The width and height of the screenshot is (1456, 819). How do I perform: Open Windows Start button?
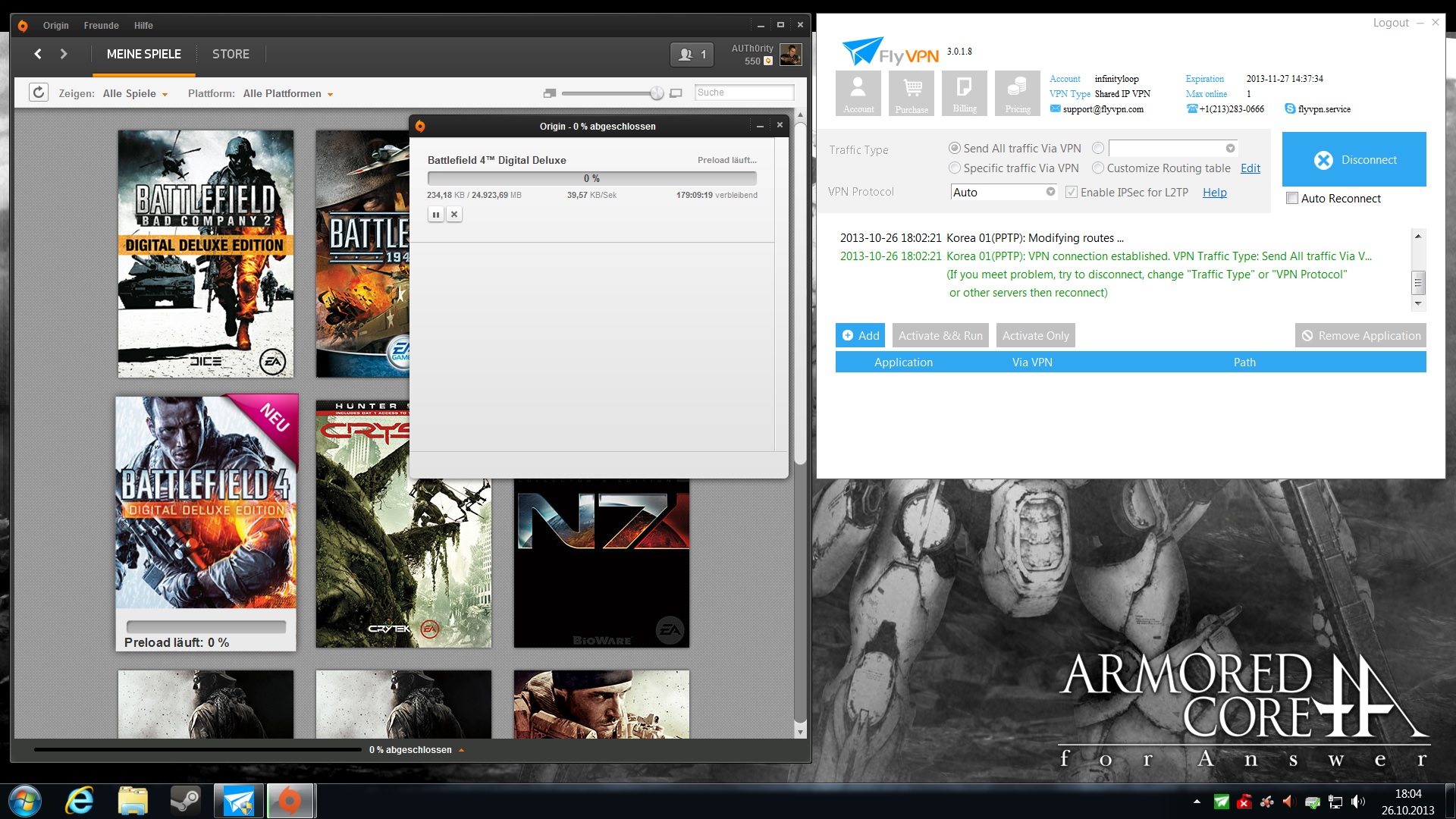click(24, 801)
